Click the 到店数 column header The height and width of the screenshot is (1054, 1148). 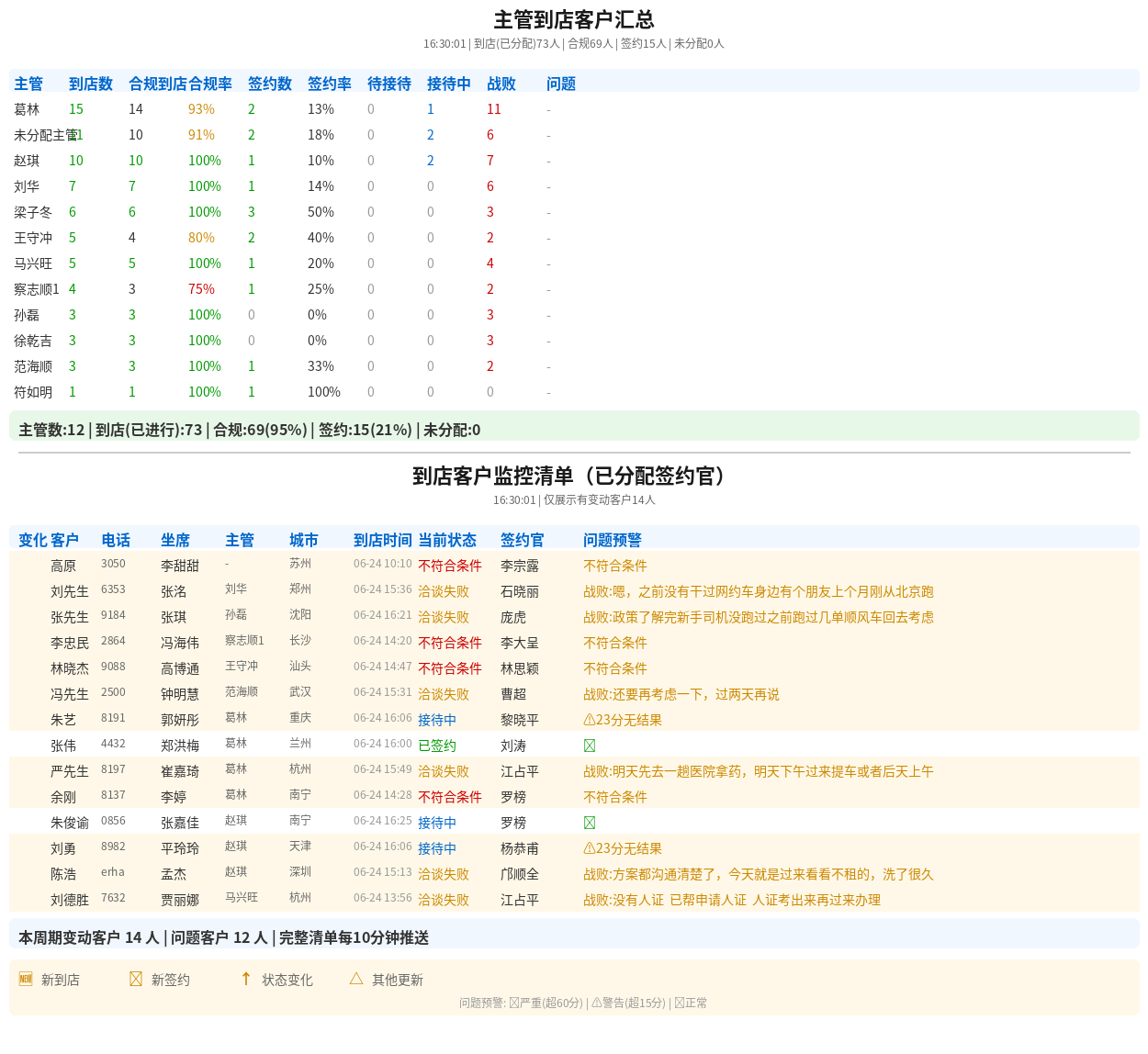(x=91, y=84)
